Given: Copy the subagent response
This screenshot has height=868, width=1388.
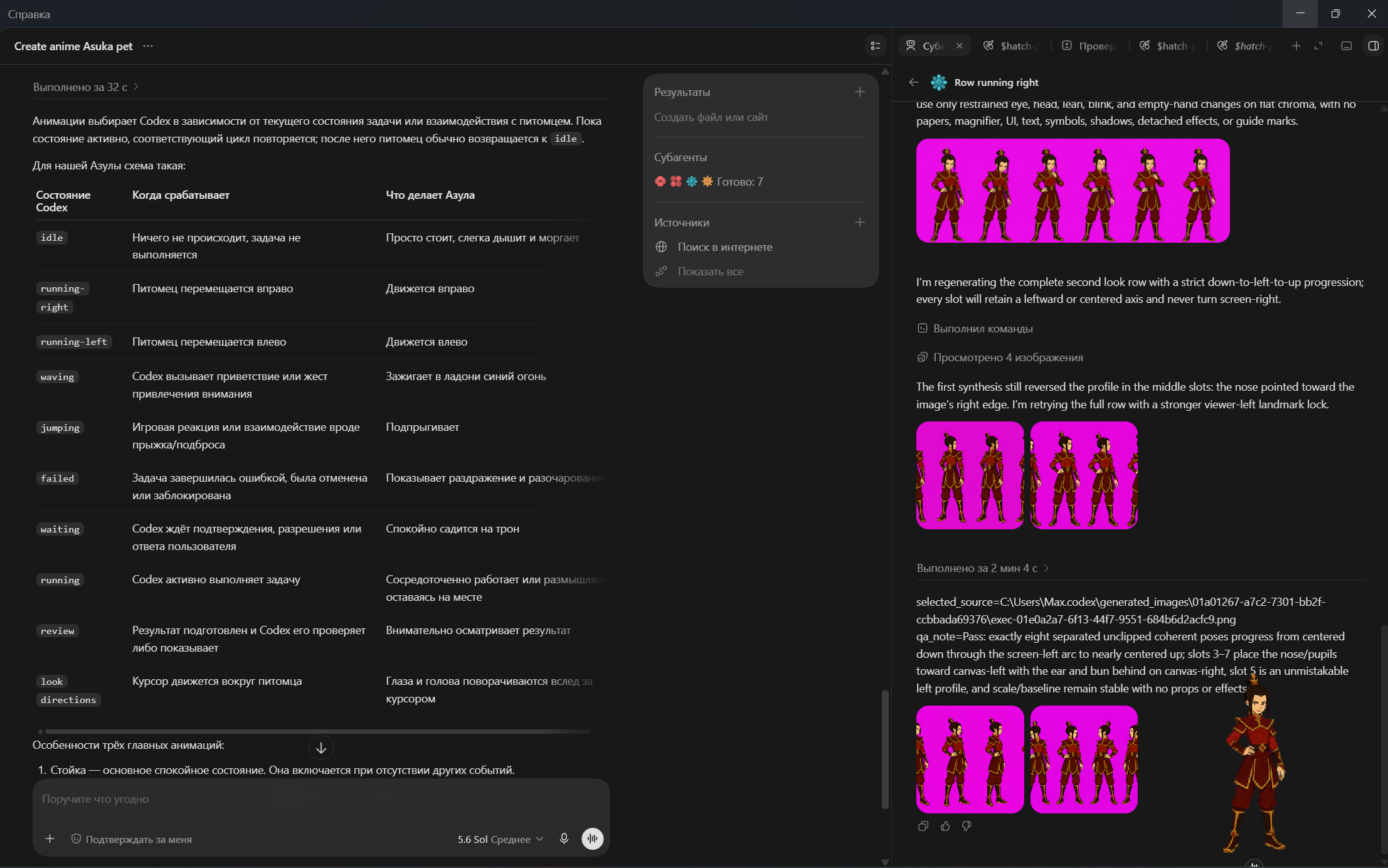Looking at the screenshot, I should [923, 826].
